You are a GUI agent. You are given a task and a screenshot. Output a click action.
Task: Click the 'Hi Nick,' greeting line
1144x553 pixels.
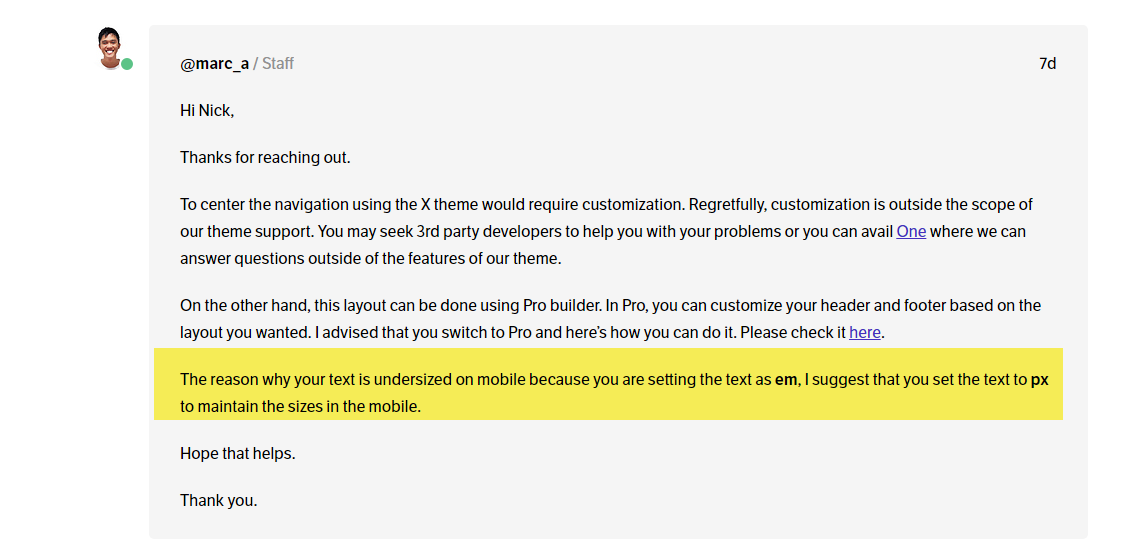point(207,111)
